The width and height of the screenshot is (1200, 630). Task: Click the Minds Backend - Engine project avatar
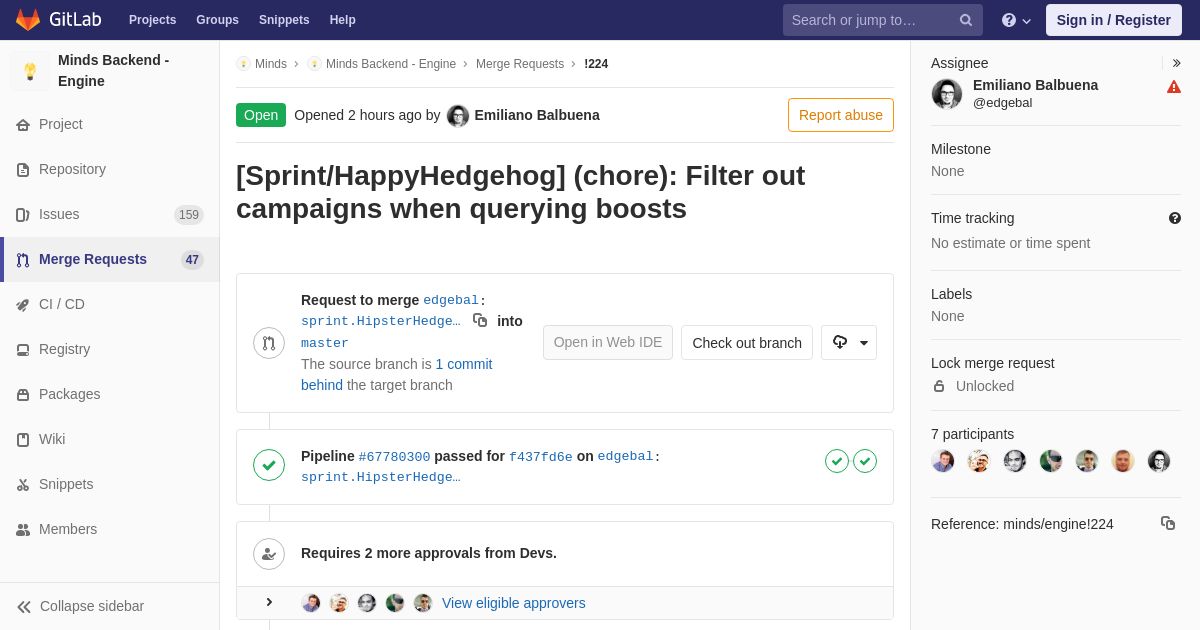30,71
